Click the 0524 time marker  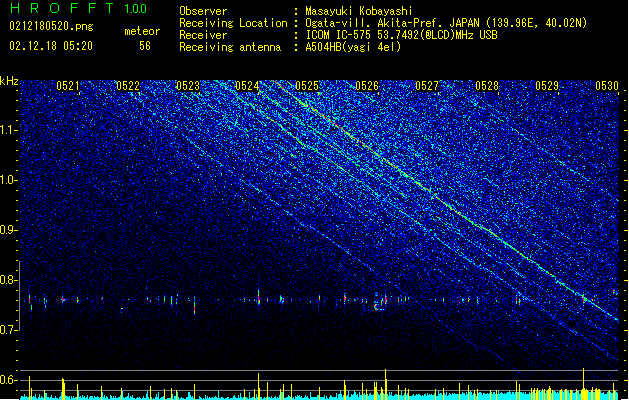[x=247, y=86]
